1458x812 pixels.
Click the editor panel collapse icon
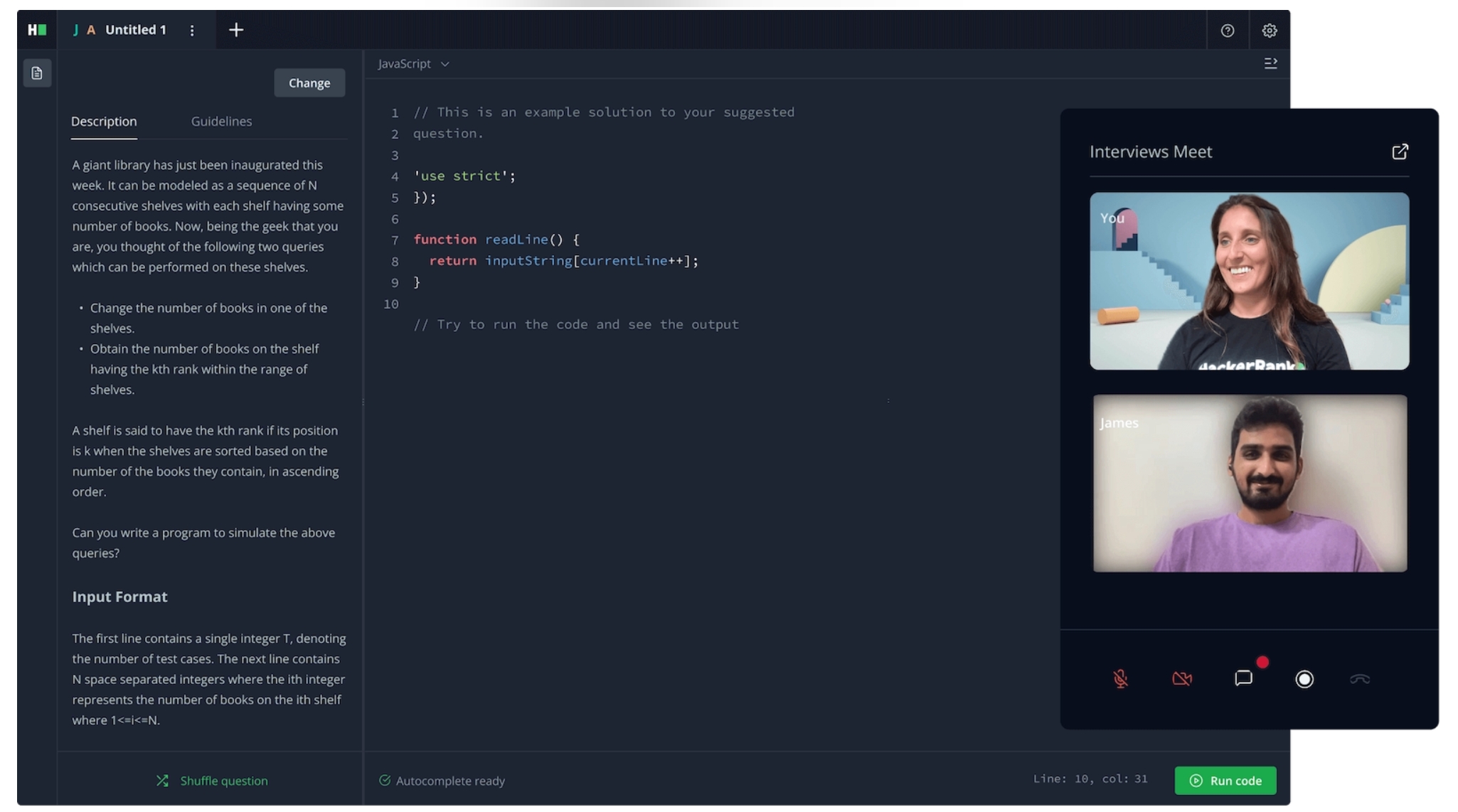point(1270,64)
